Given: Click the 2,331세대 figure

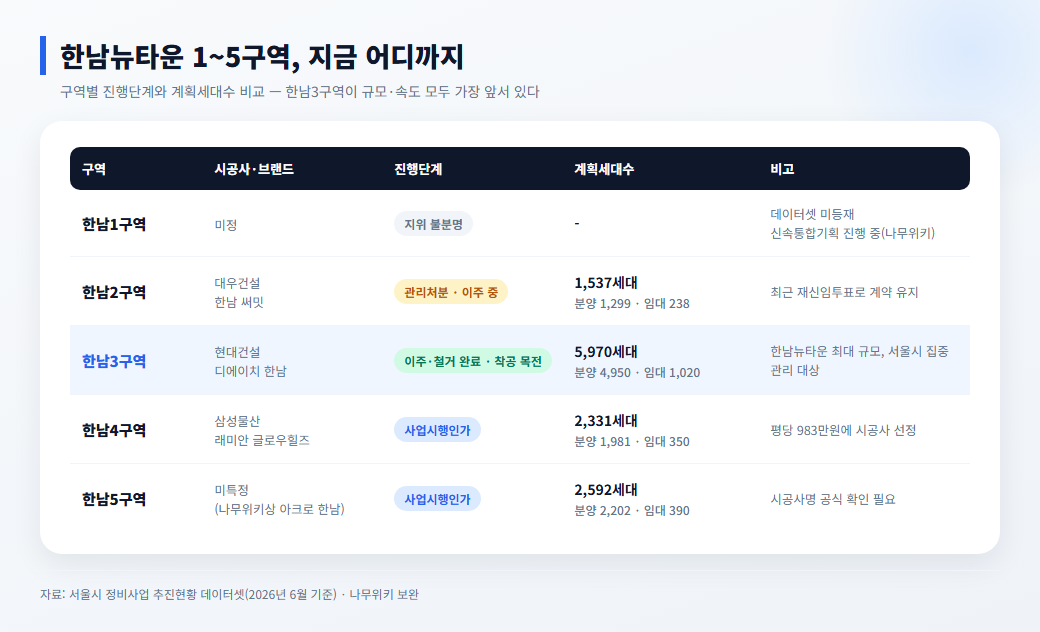Looking at the screenshot, I should point(606,421).
